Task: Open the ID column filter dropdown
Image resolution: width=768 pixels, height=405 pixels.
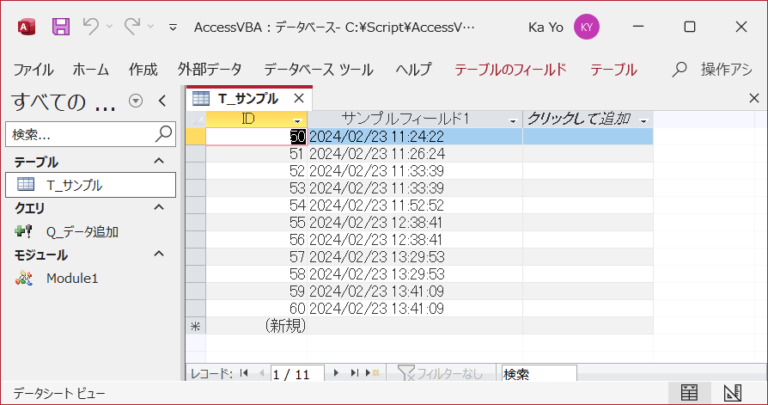Action: [297, 120]
